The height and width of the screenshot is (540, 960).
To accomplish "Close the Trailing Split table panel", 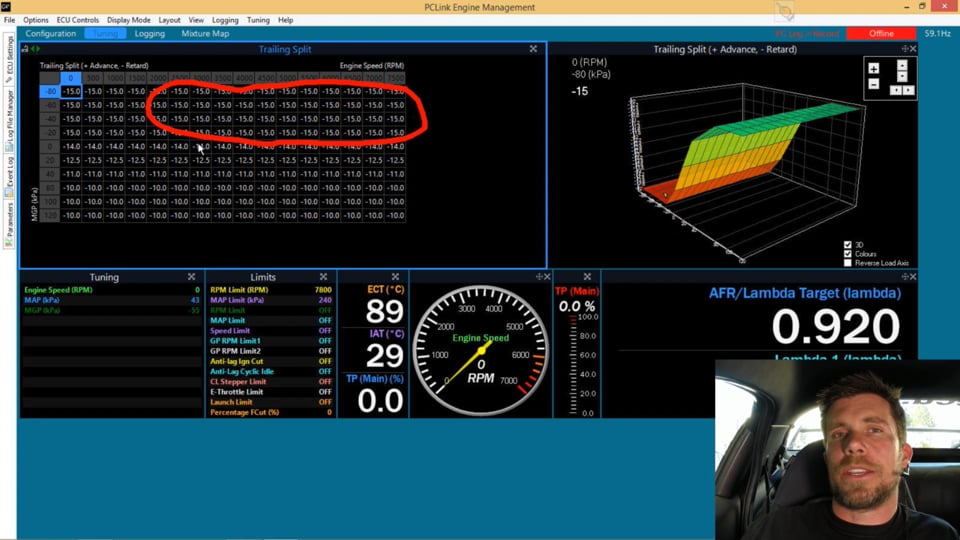I will pos(533,49).
